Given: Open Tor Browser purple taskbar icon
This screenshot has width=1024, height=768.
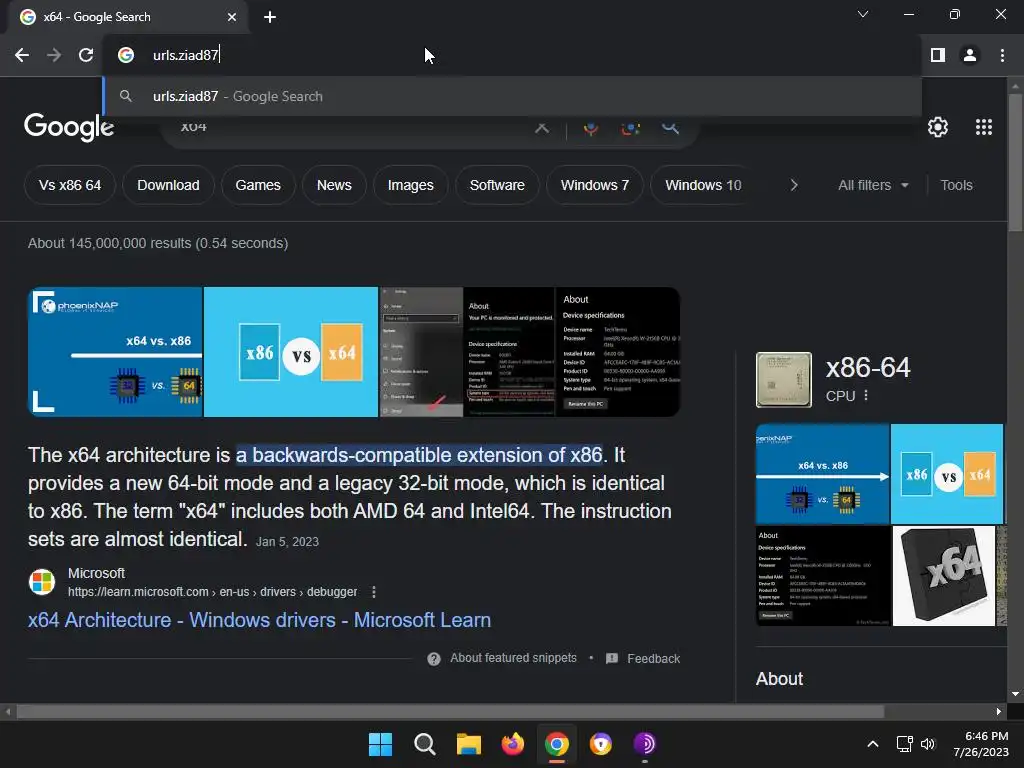Looking at the screenshot, I should tap(645, 744).
